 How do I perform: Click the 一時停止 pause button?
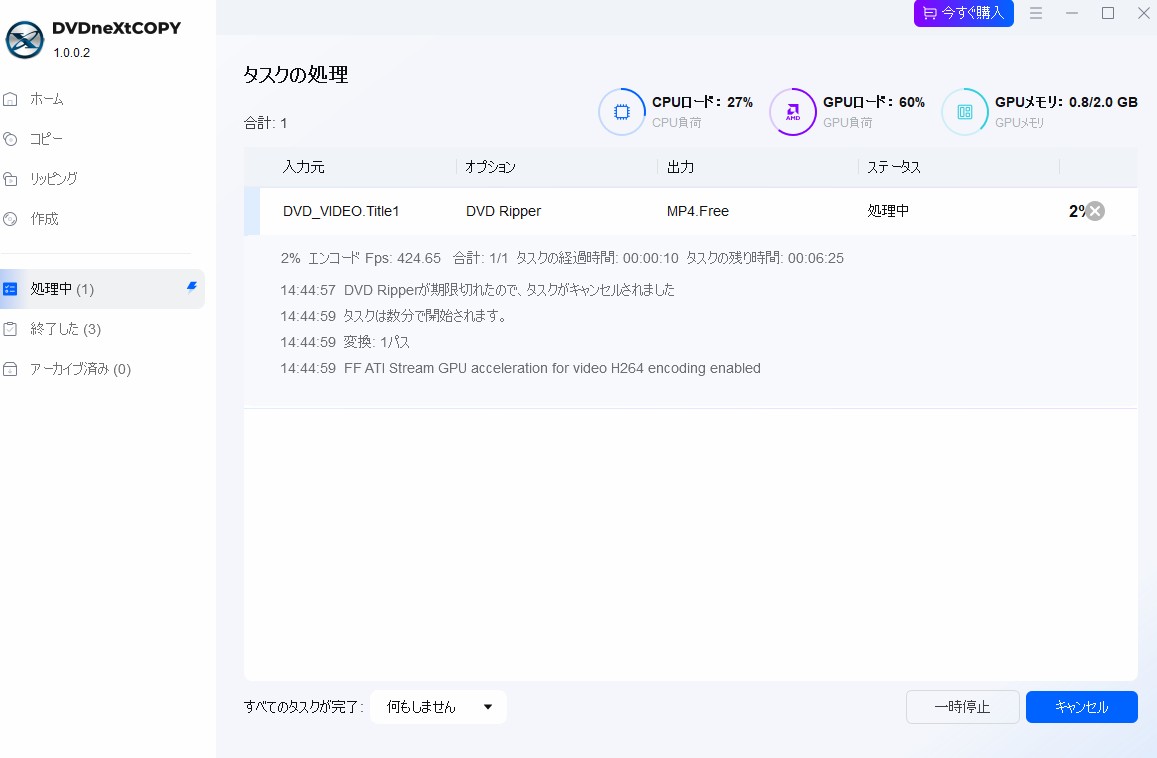962,706
